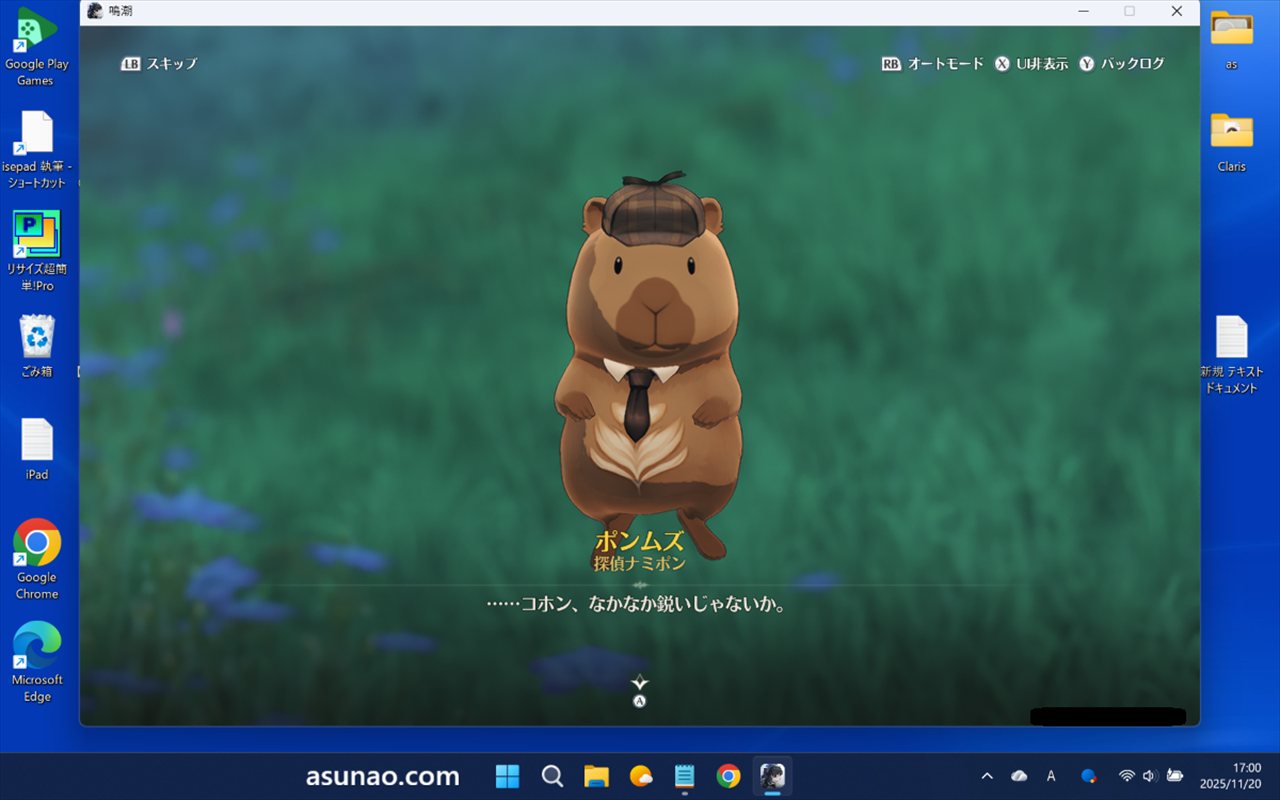Click the Notepad icon in taskbar
This screenshot has height=800, width=1280.
point(685,776)
